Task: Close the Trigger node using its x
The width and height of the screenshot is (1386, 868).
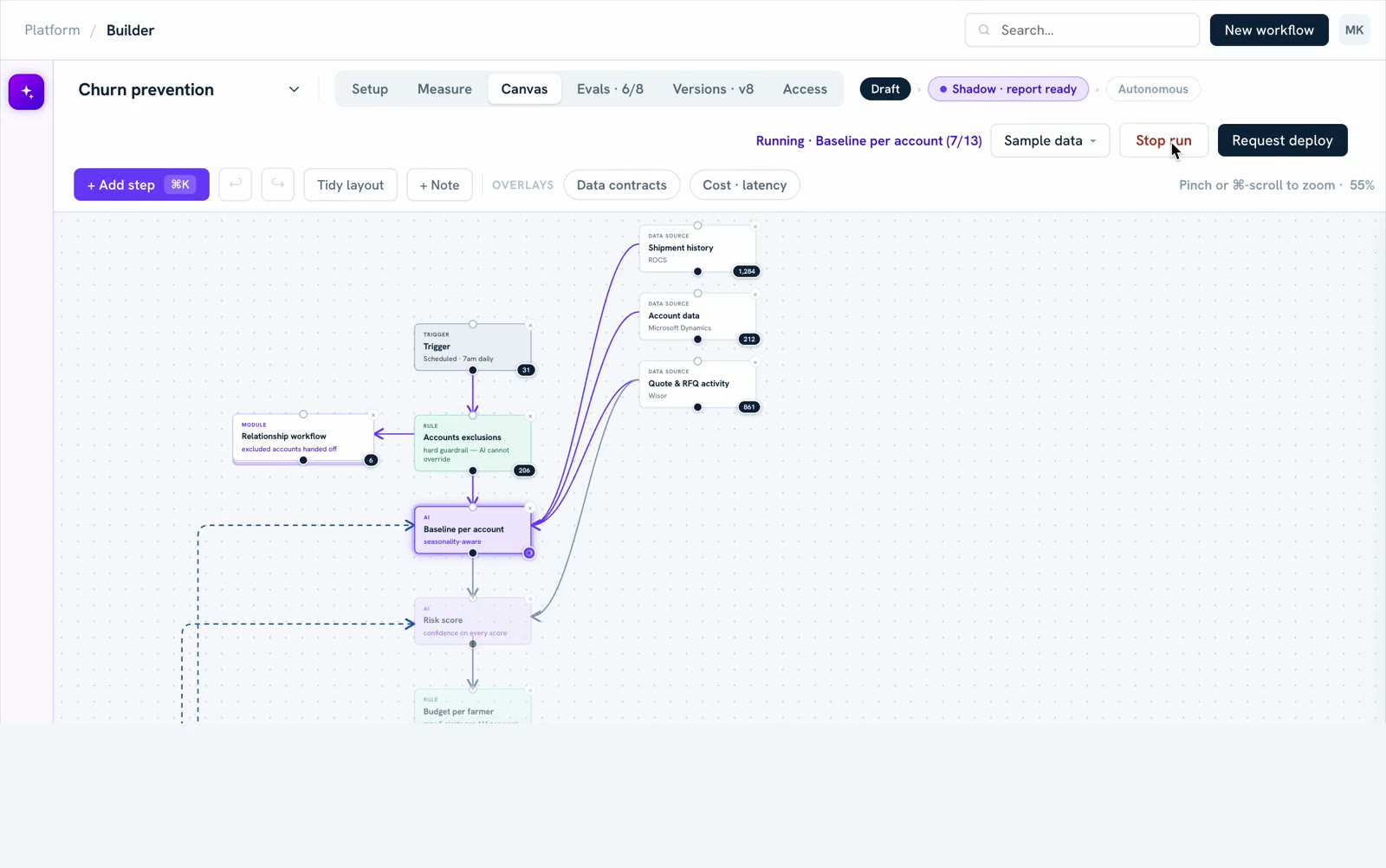Action: click(x=530, y=326)
